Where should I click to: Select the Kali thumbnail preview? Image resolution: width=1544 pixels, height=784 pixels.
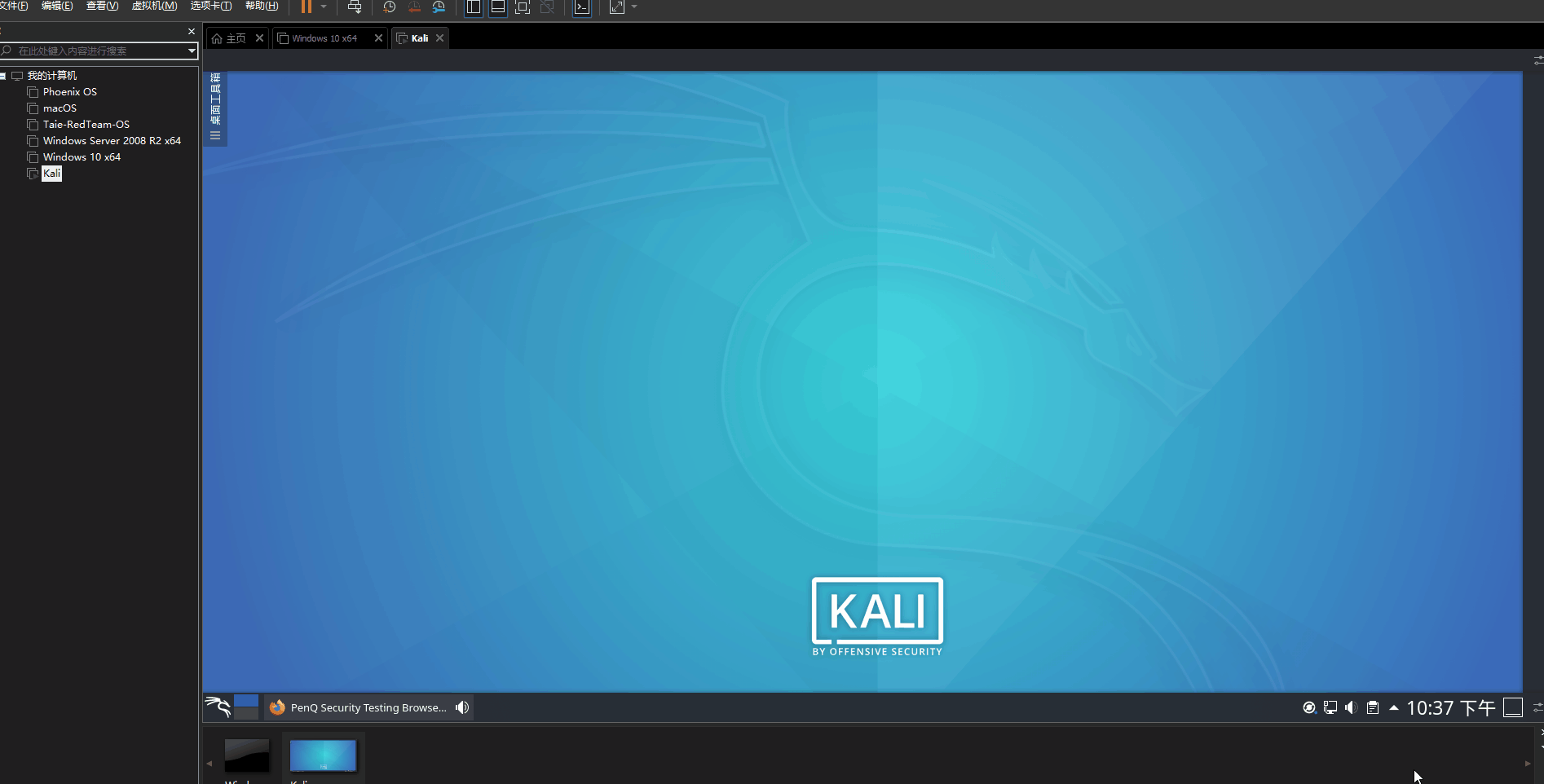(x=323, y=755)
